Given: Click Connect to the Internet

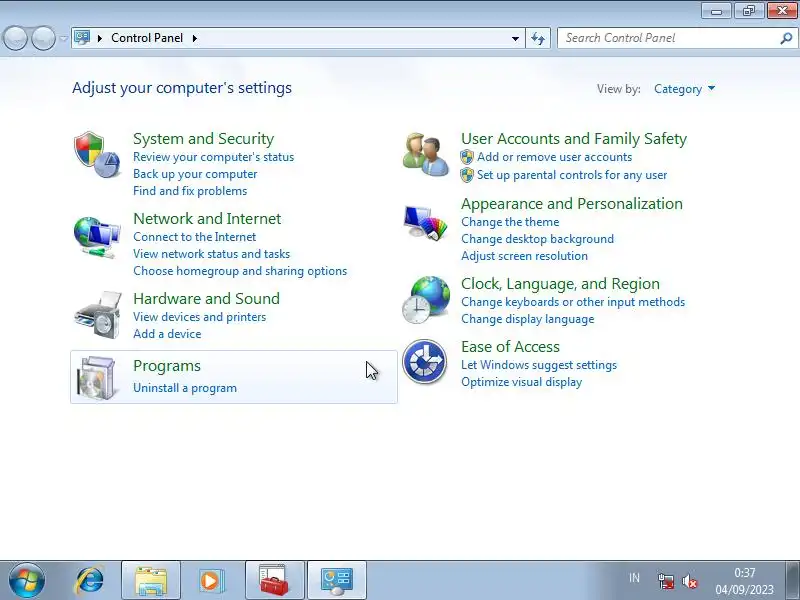Looking at the screenshot, I should (x=194, y=237).
